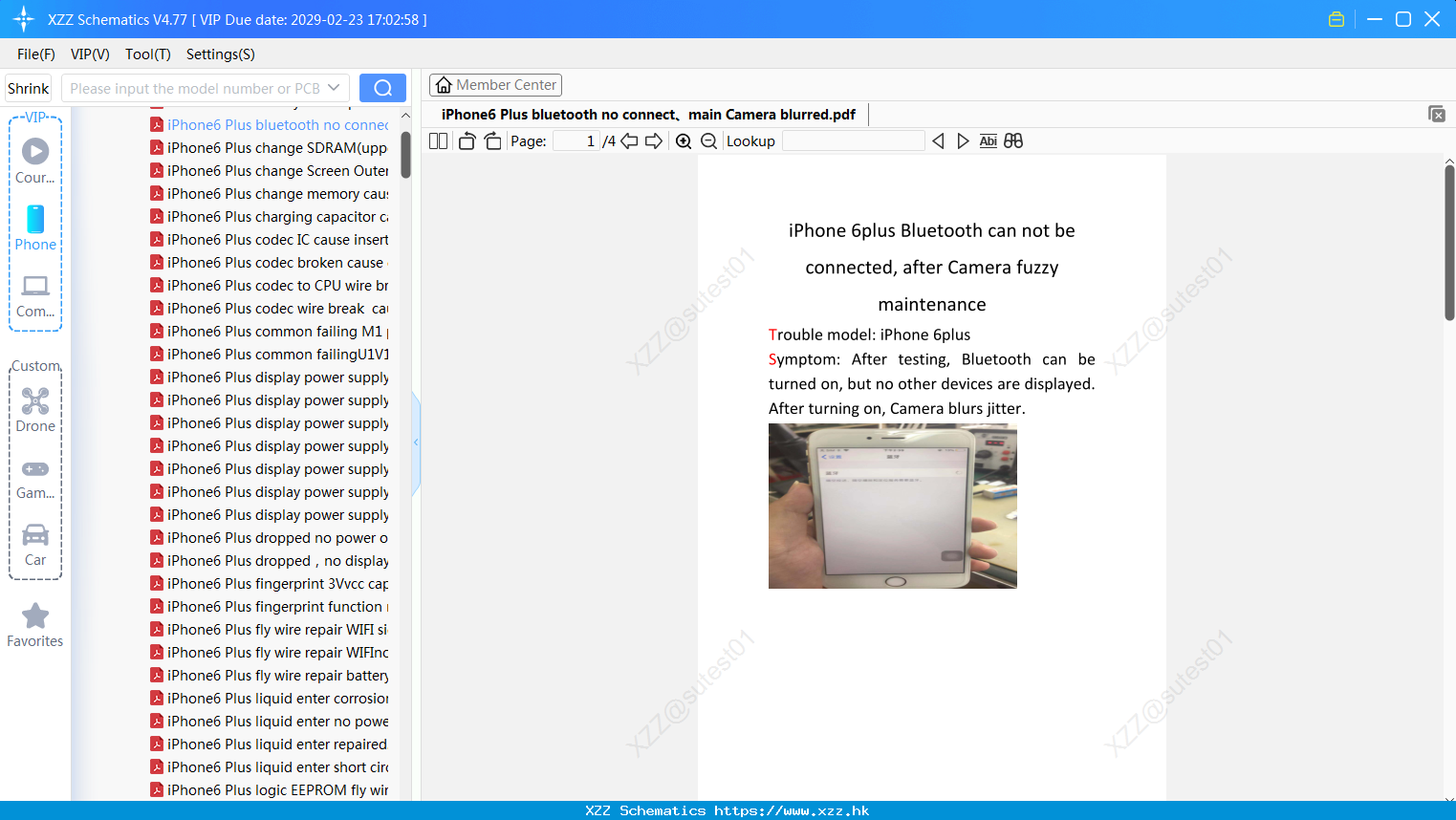Open 'iPhone6 Plus liquid enter repaired' file
This screenshot has width=1456, height=820.
pos(270,744)
